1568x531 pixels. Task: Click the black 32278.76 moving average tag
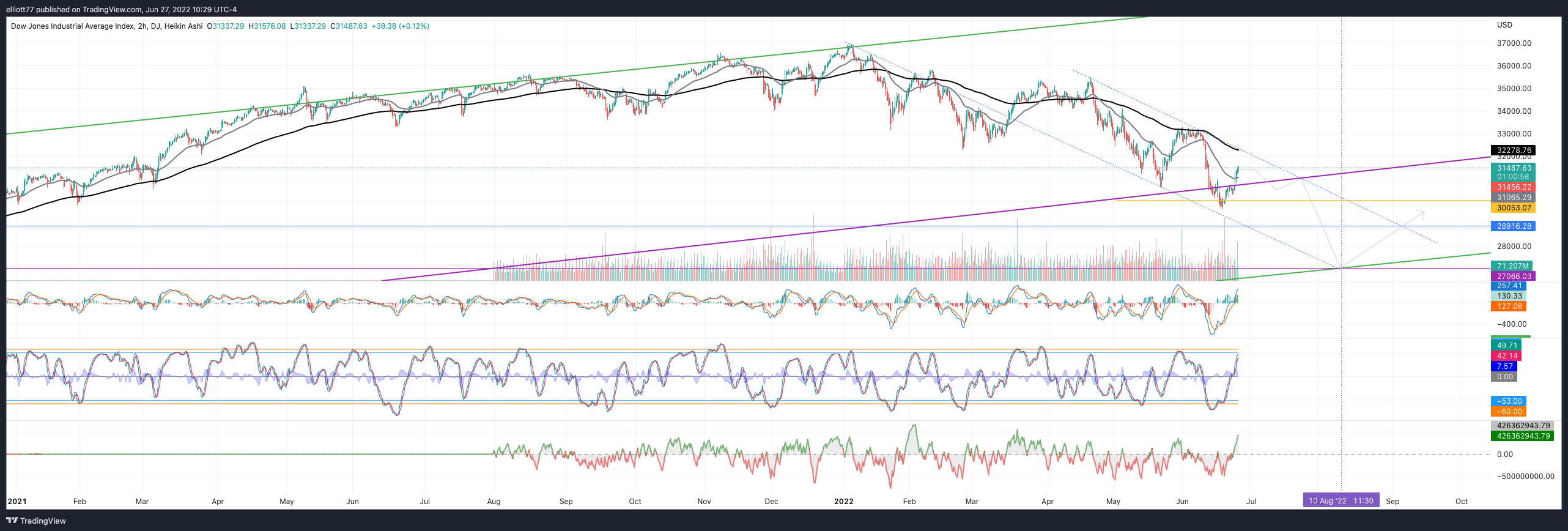point(1514,150)
